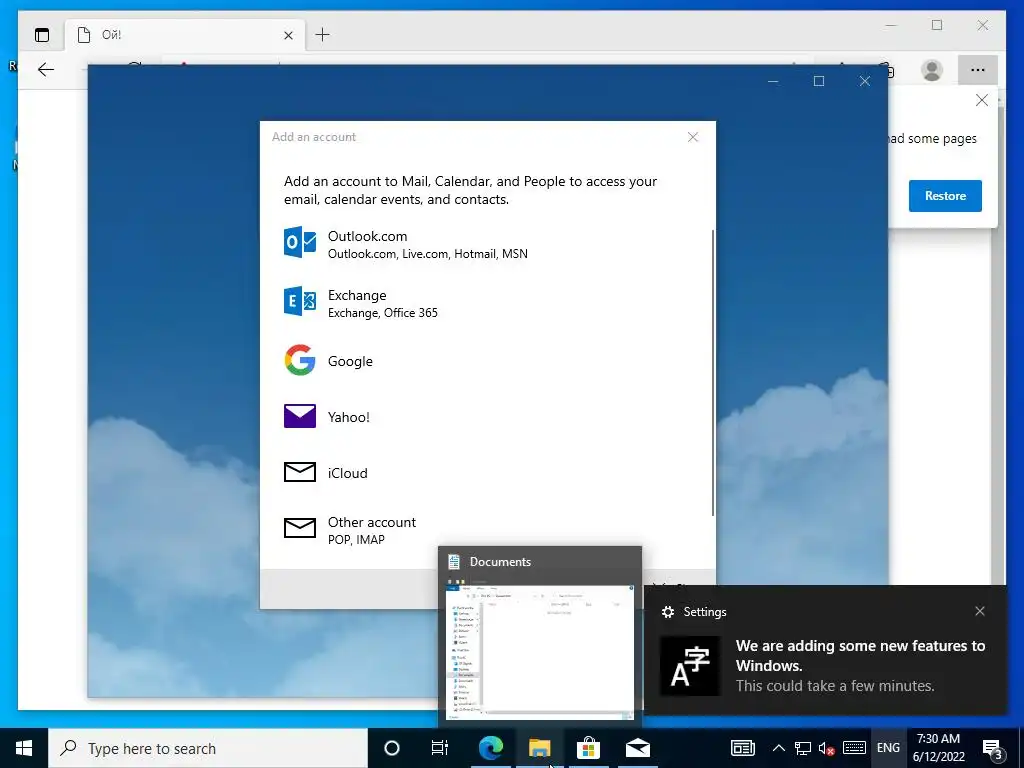1024x768 pixels.
Task: Click the Type here to search box
Action: tap(208, 748)
